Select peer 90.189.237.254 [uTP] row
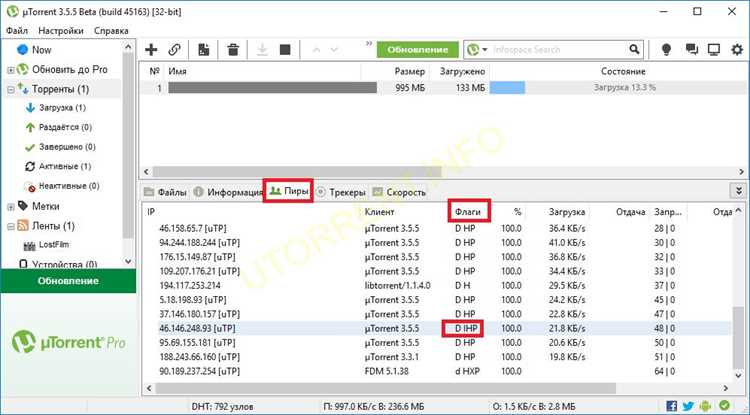The width and height of the screenshot is (750, 415). coord(437,371)
